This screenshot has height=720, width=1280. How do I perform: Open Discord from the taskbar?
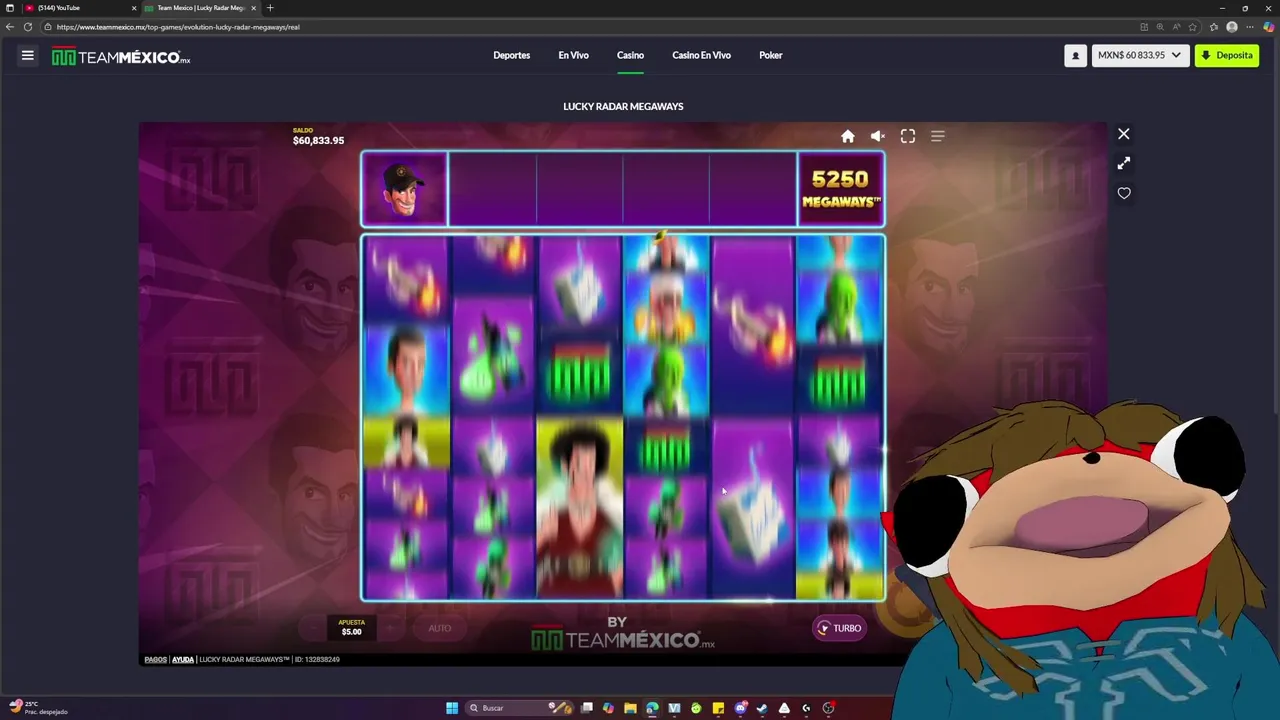point(740,708)
